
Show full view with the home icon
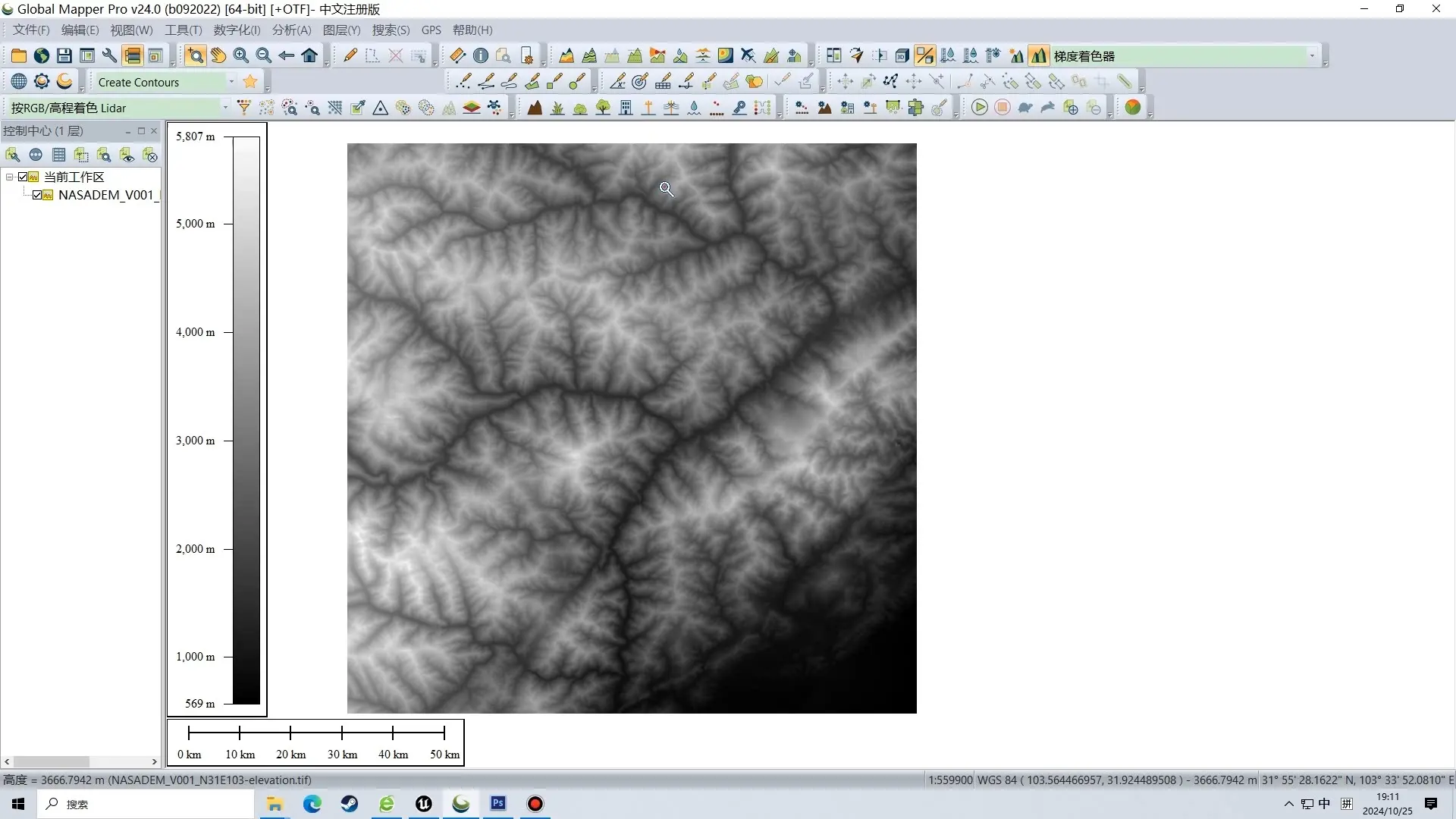[309, 55]
